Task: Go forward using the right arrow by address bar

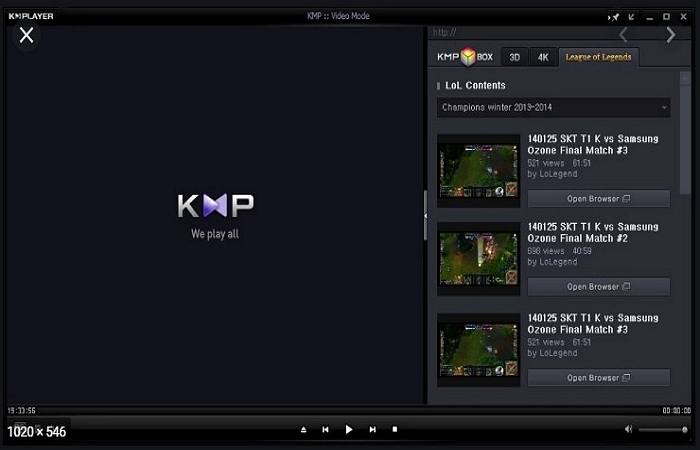Action: (671, 34)
